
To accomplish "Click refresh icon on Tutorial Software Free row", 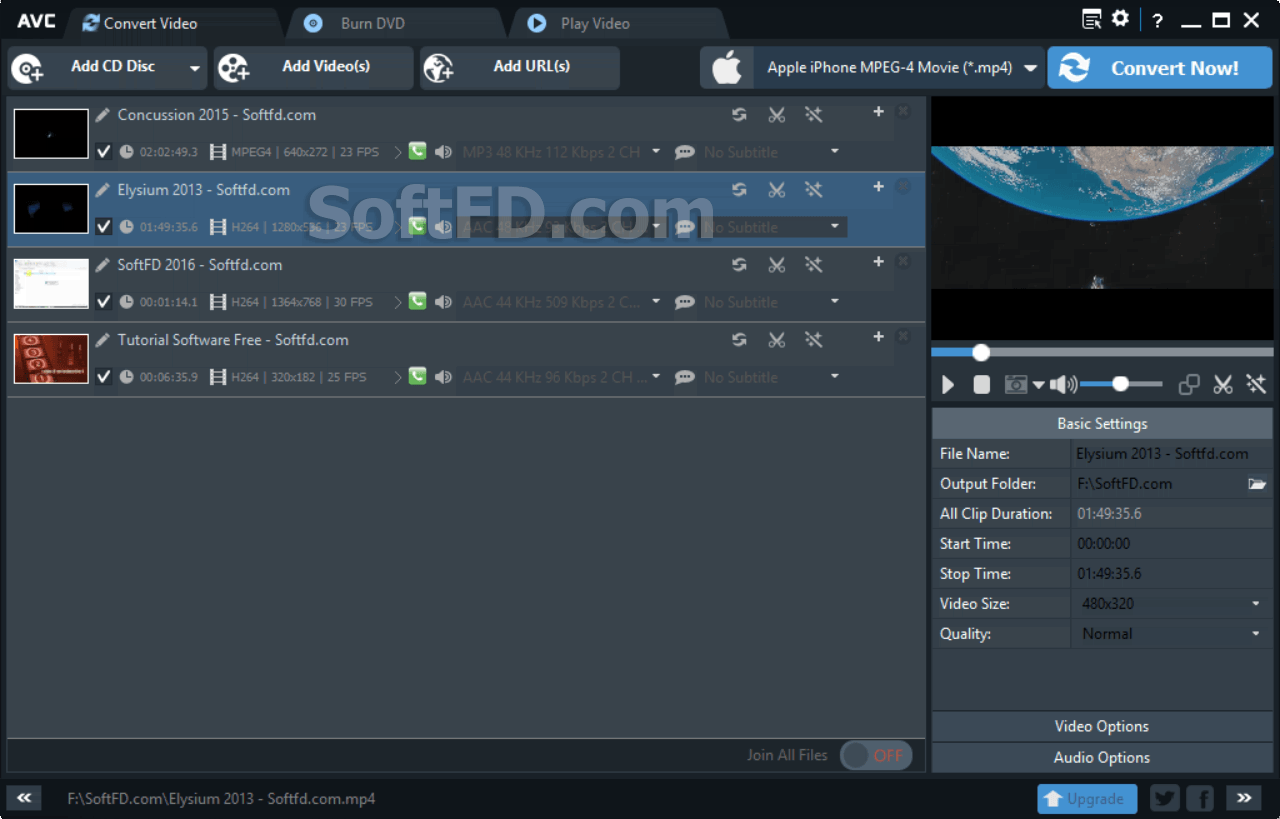I will 739,339.
